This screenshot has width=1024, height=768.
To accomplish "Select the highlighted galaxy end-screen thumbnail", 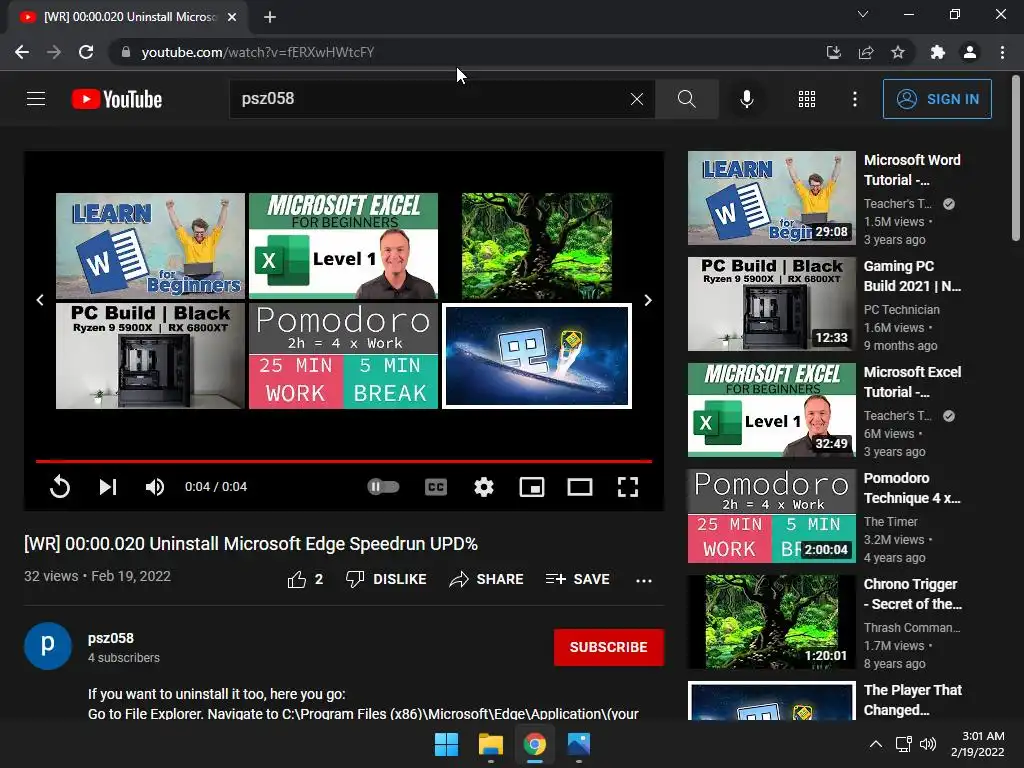I will pyautogui.click(x=537, y=356).
